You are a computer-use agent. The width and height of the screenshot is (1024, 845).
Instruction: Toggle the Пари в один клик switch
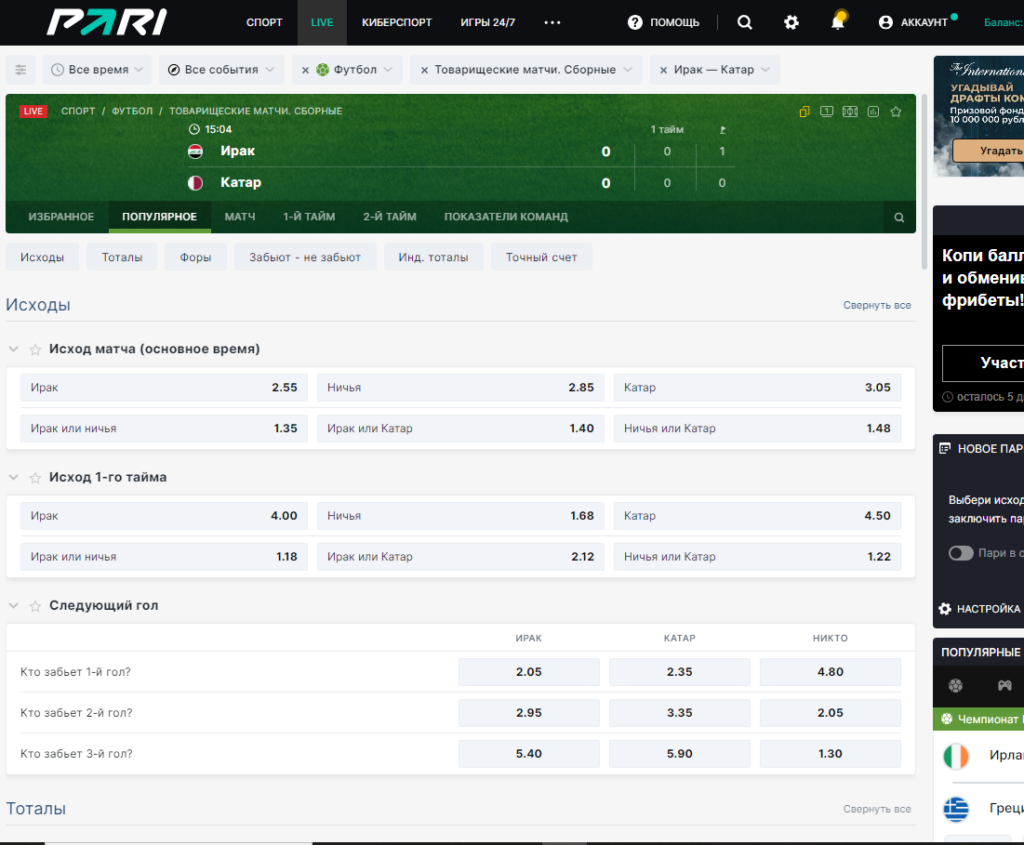point(961,553)
